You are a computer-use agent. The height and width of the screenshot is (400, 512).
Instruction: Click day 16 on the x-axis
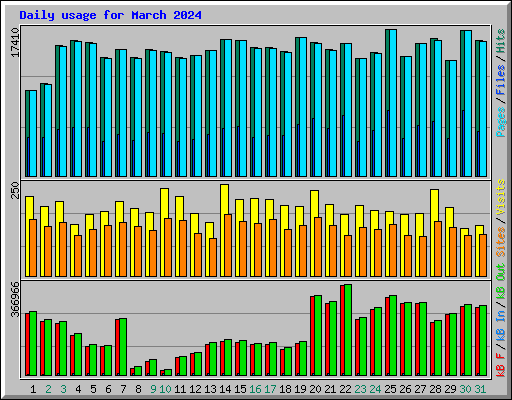point(255,389)
